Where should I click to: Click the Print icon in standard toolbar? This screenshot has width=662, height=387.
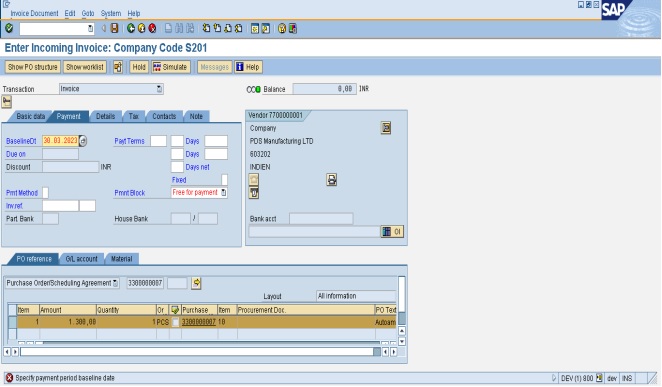tap(168, 28)
